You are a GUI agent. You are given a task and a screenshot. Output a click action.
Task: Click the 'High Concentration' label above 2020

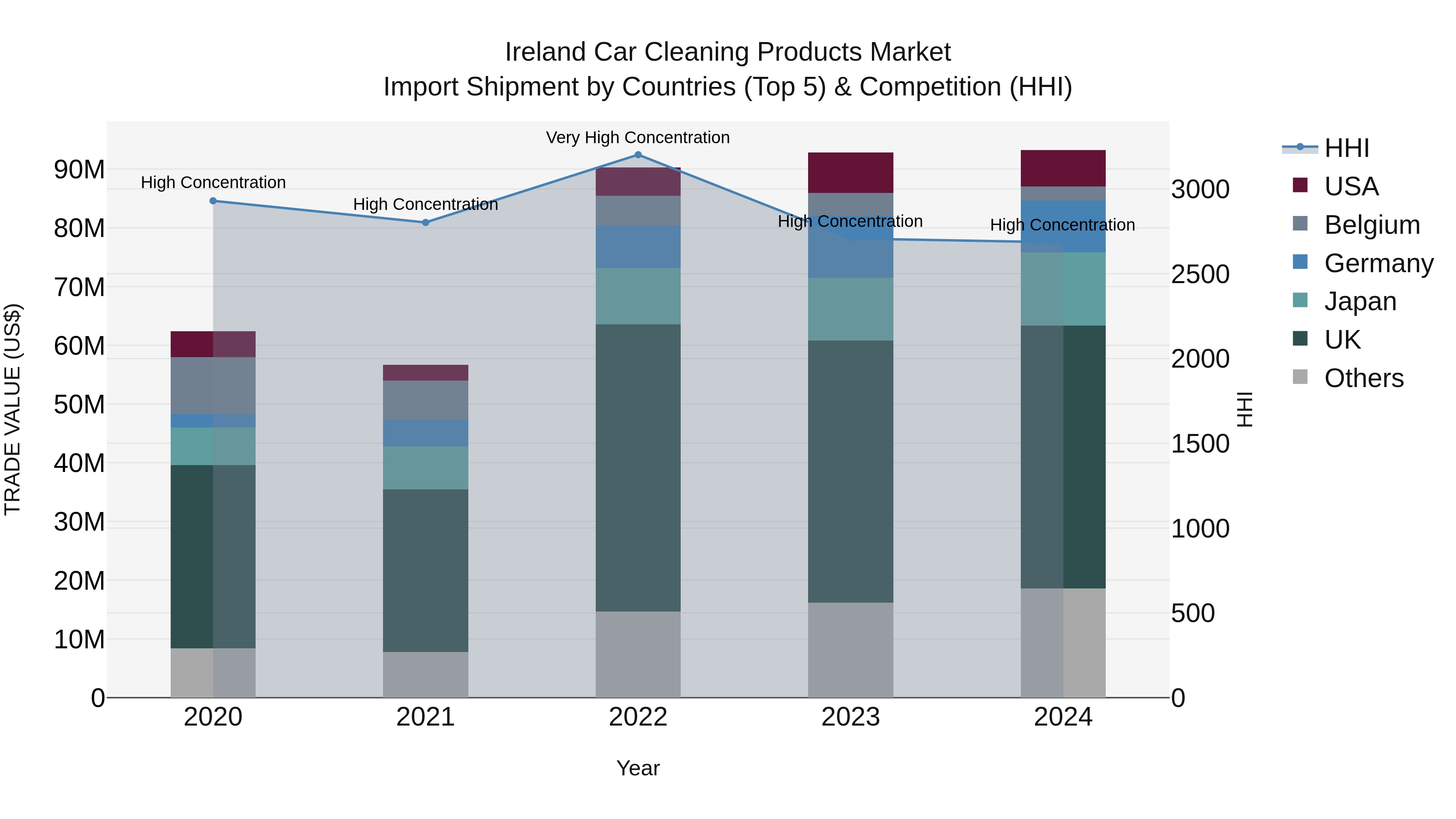[213, 182]
